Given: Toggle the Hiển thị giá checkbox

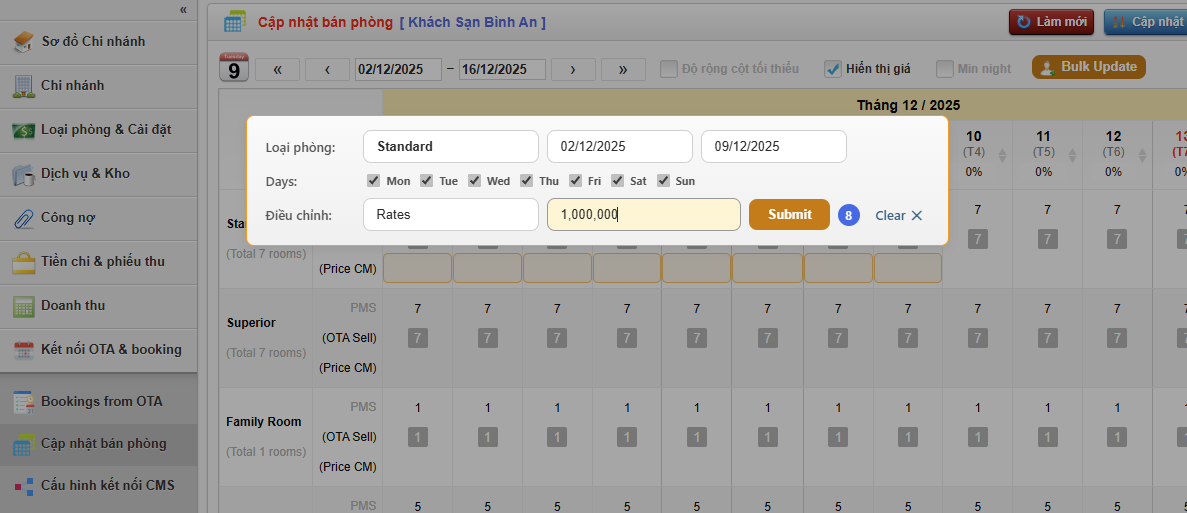Looking at the screenshot, I should (832, 69).
